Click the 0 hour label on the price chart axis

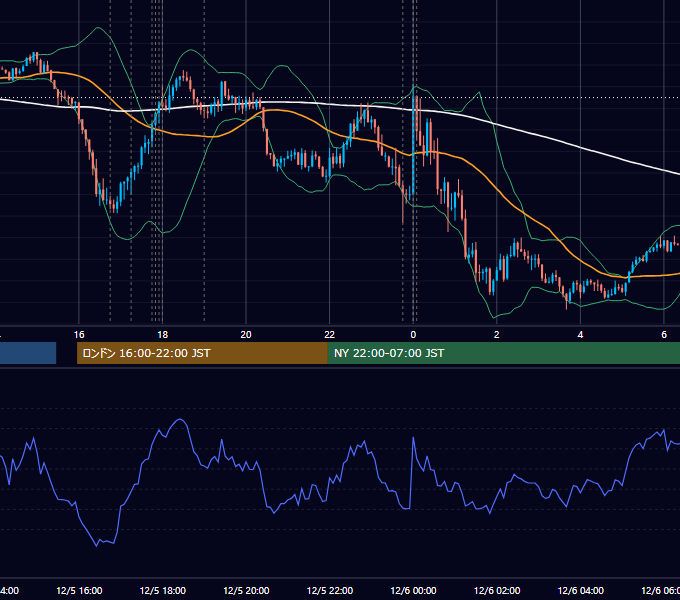413,335
